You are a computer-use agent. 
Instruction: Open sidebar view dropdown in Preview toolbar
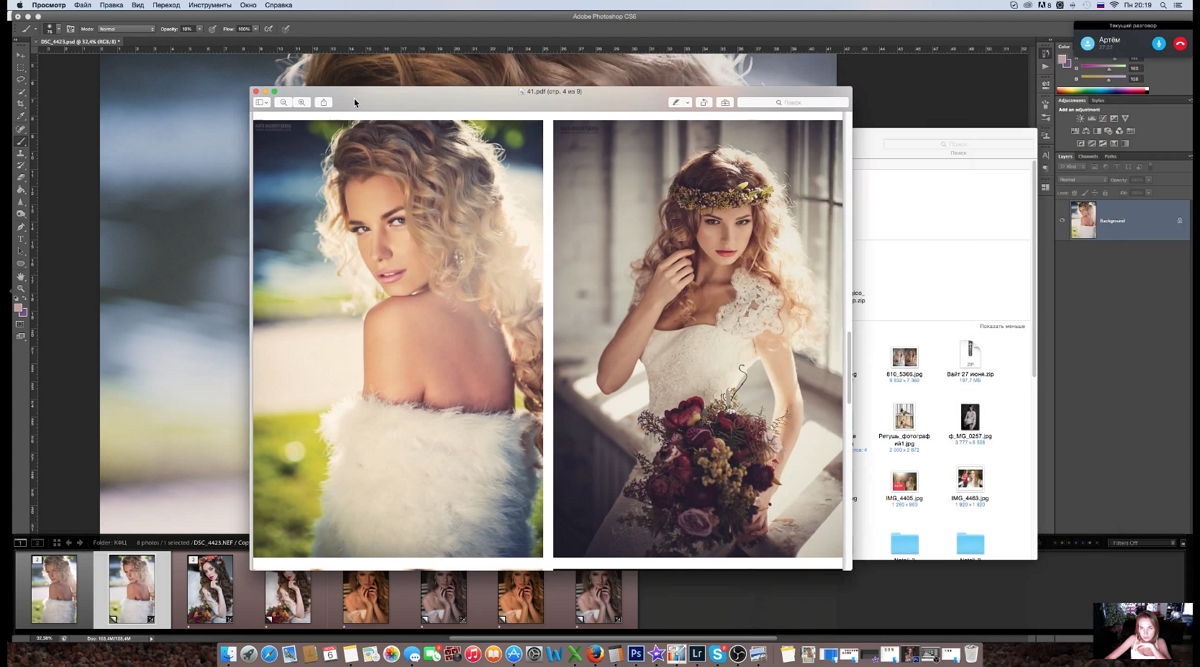(262, 102)
